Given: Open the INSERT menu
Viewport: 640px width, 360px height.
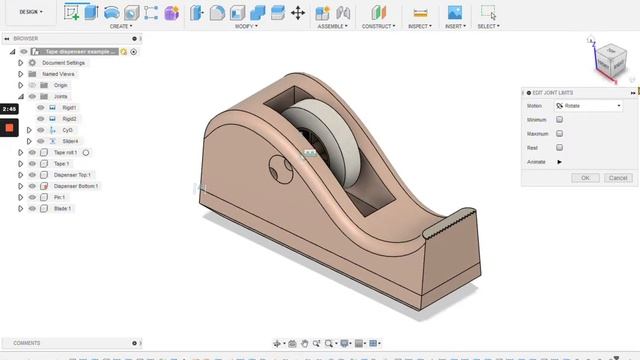Looking at the screenshot, I should 455,26.
